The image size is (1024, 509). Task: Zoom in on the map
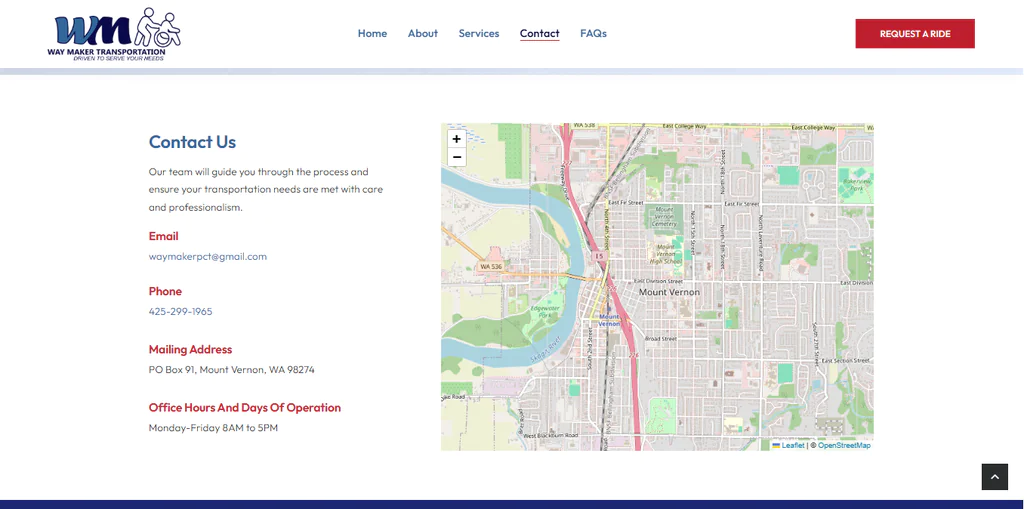tap(456, 139)
